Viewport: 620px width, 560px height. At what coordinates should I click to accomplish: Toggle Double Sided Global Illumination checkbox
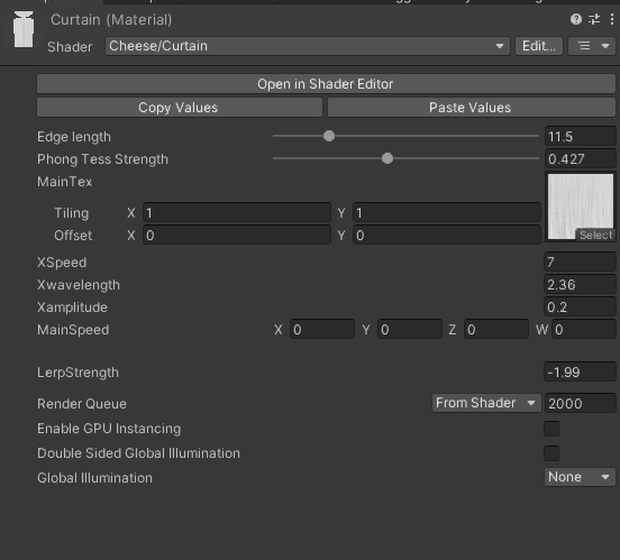[551, 453]
